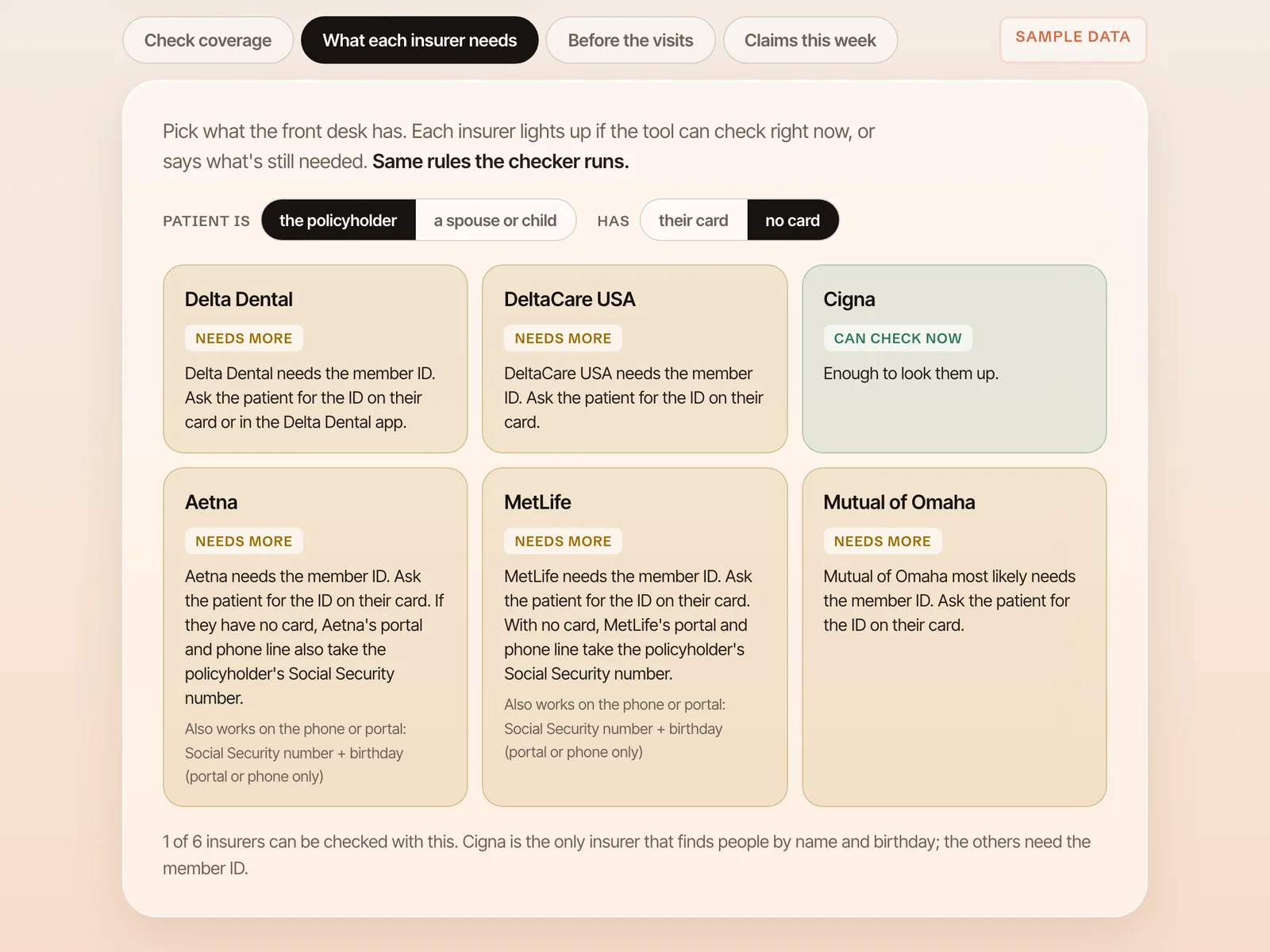The height and width of the screenshot is (952, 1270).
Task: Set patient to the policyholder
Action: click(338, 221)
